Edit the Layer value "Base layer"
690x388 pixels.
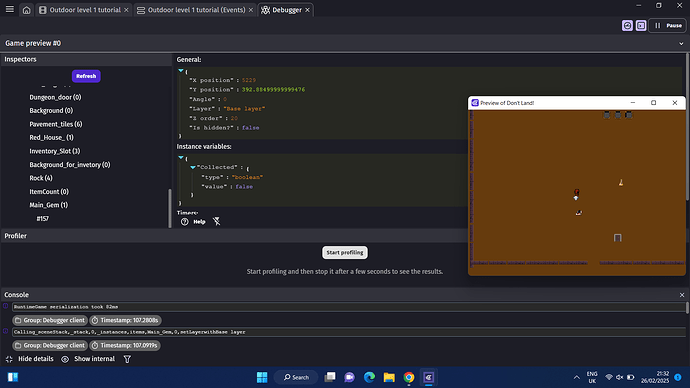pos(244,109)
